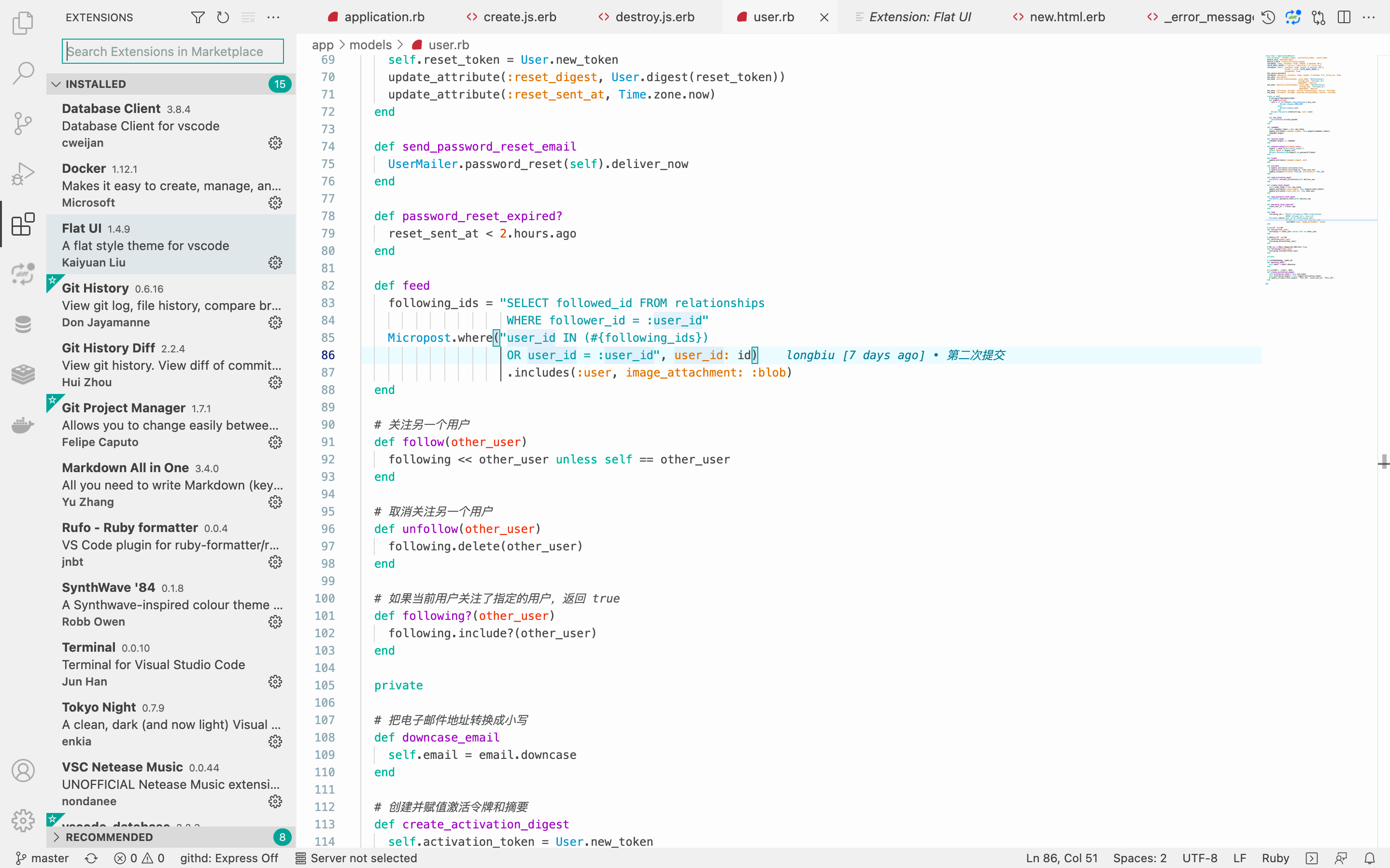Change end of line sequence LF

(x=1240, y=858)
